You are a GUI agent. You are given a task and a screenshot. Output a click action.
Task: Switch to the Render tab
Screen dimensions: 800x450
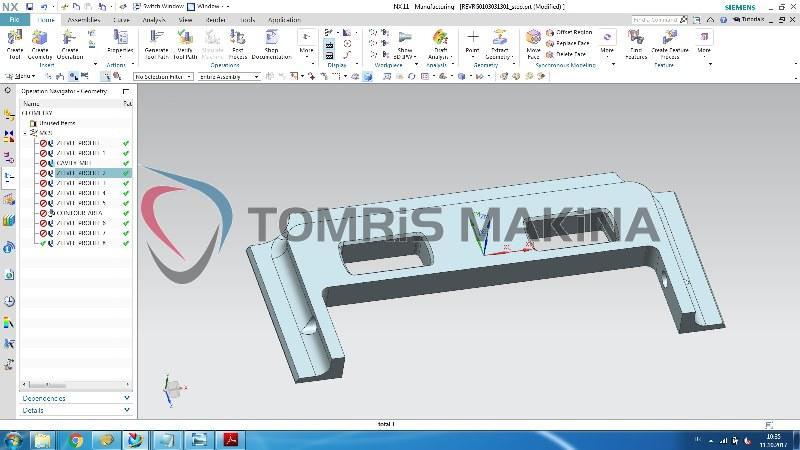point(215,20)
